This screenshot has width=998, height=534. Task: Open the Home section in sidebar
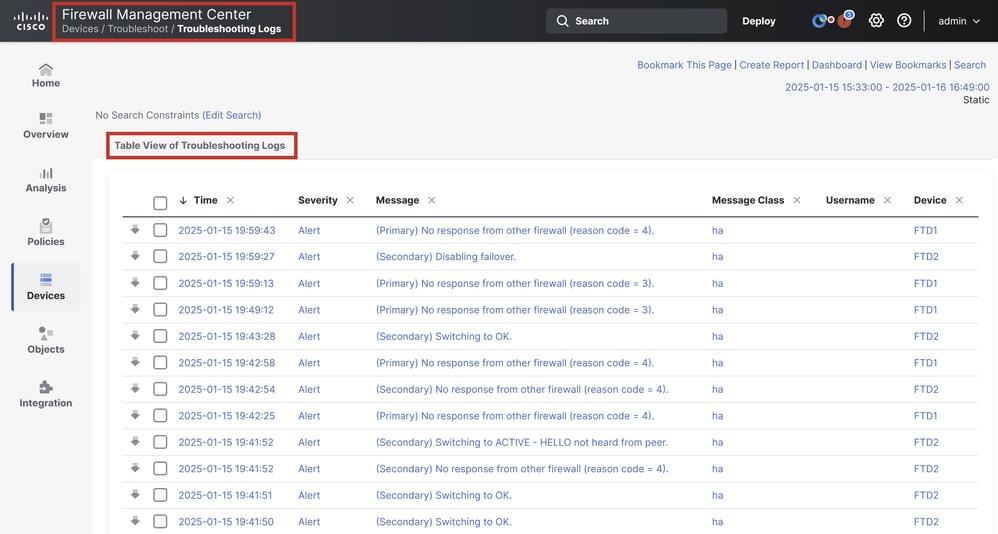[x=46, y=76]
